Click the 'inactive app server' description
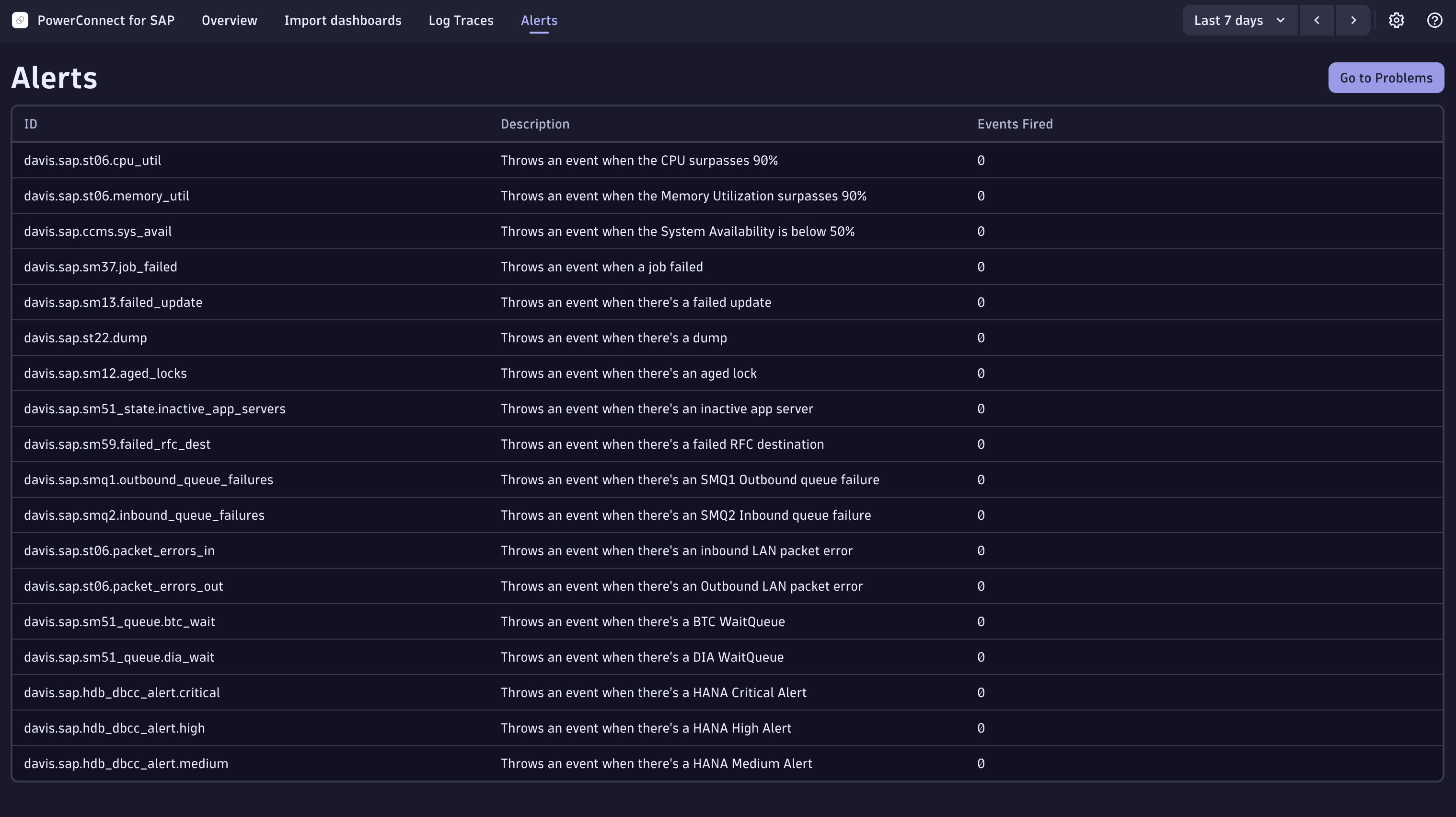The height and width of the screenshot is (817, 1456). pyautogui.click(x=657, y=409)
